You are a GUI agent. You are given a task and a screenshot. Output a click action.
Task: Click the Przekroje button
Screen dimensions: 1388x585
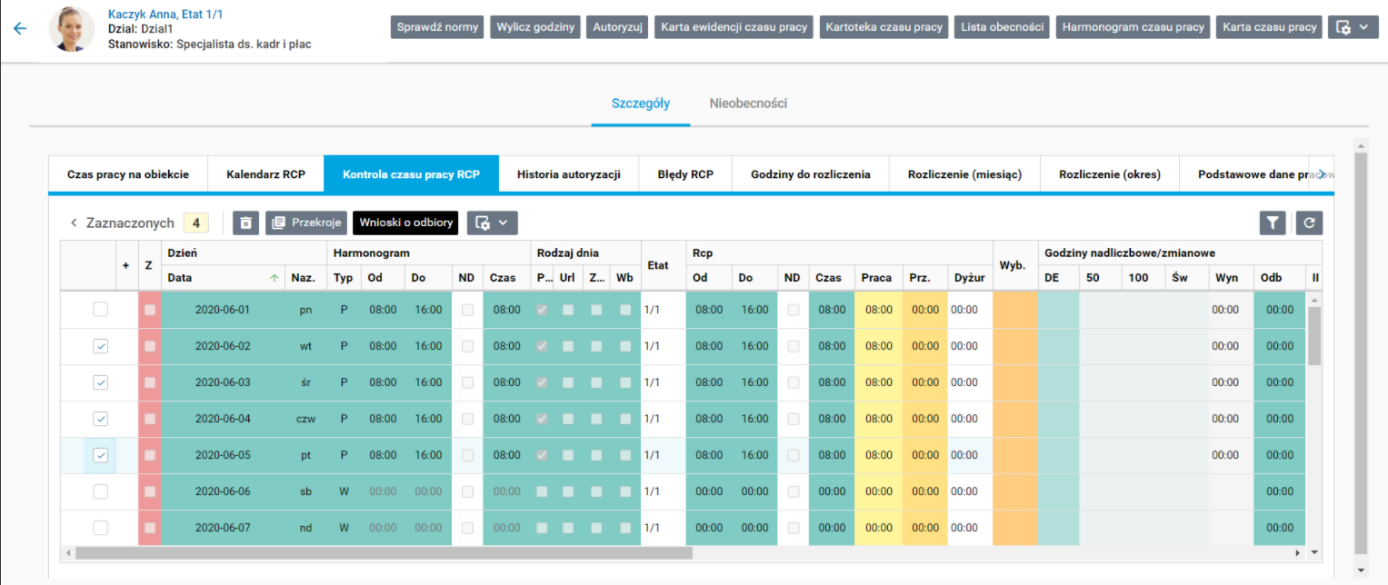(306, 223)
